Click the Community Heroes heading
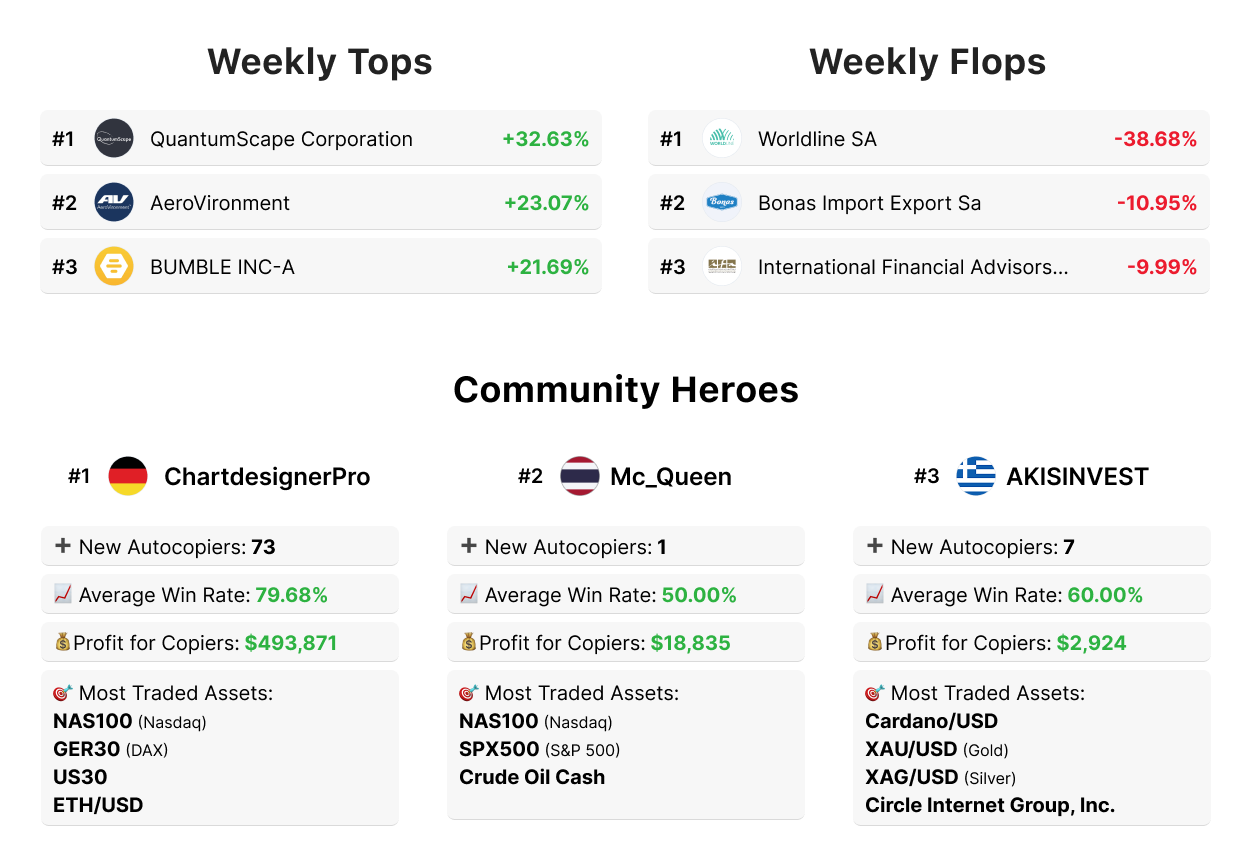1252x866 pixels. click(626, 389)
